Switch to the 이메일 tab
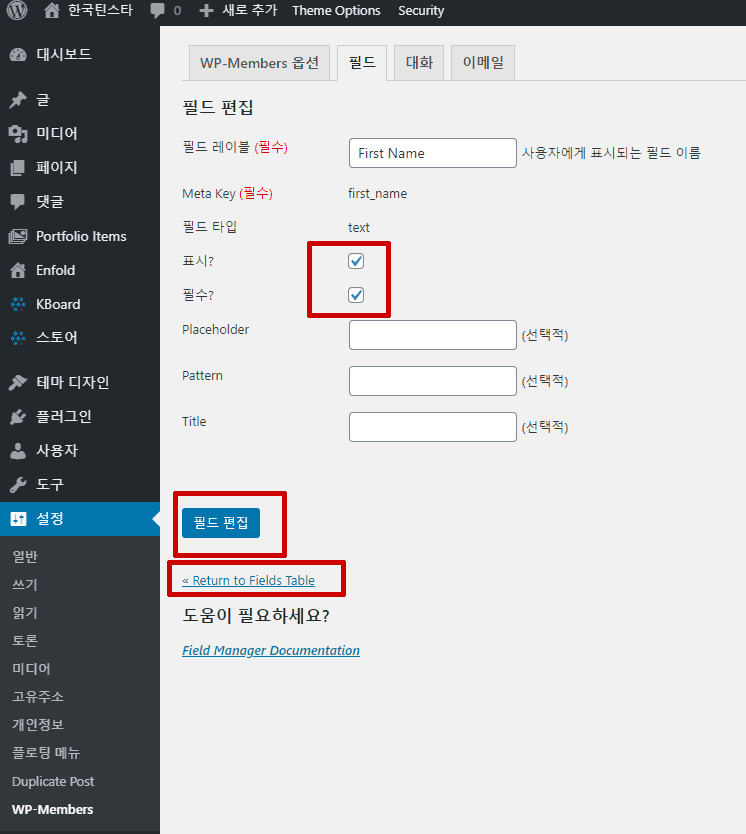The width and height of the screenshot is (746, 834). pyautogui.click(x=483, y=63)
